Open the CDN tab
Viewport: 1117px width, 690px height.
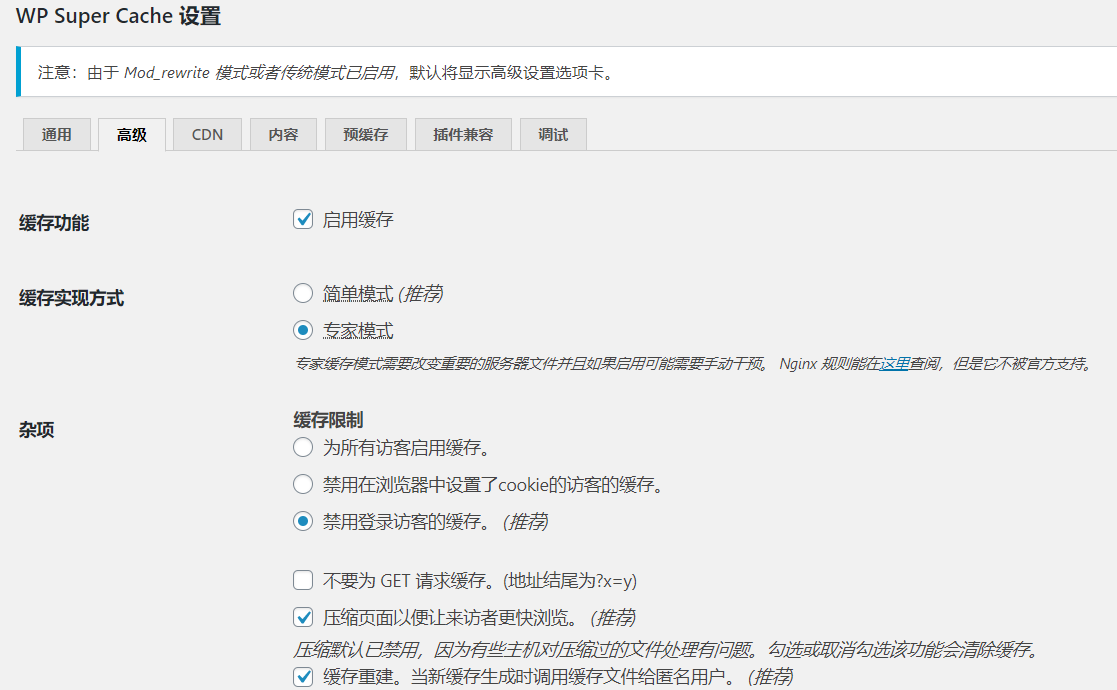[207, 135]
